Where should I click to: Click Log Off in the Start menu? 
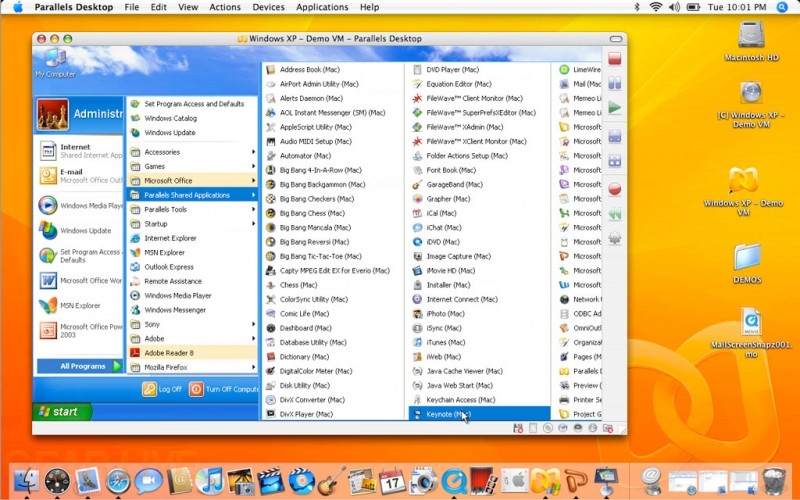click(x=162, y=389)
